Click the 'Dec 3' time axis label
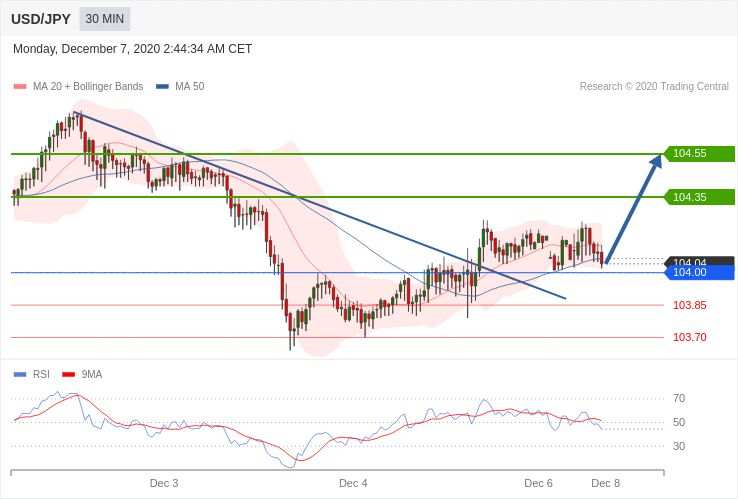 click(164, 484)
